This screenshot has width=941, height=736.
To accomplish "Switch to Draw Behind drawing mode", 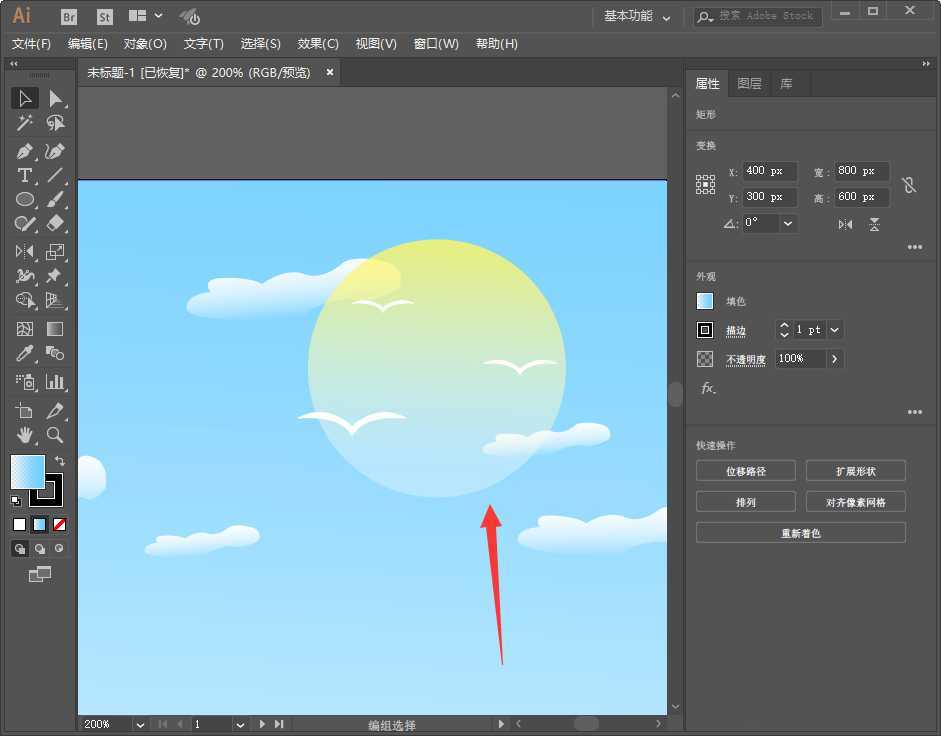I will point(40,548).
